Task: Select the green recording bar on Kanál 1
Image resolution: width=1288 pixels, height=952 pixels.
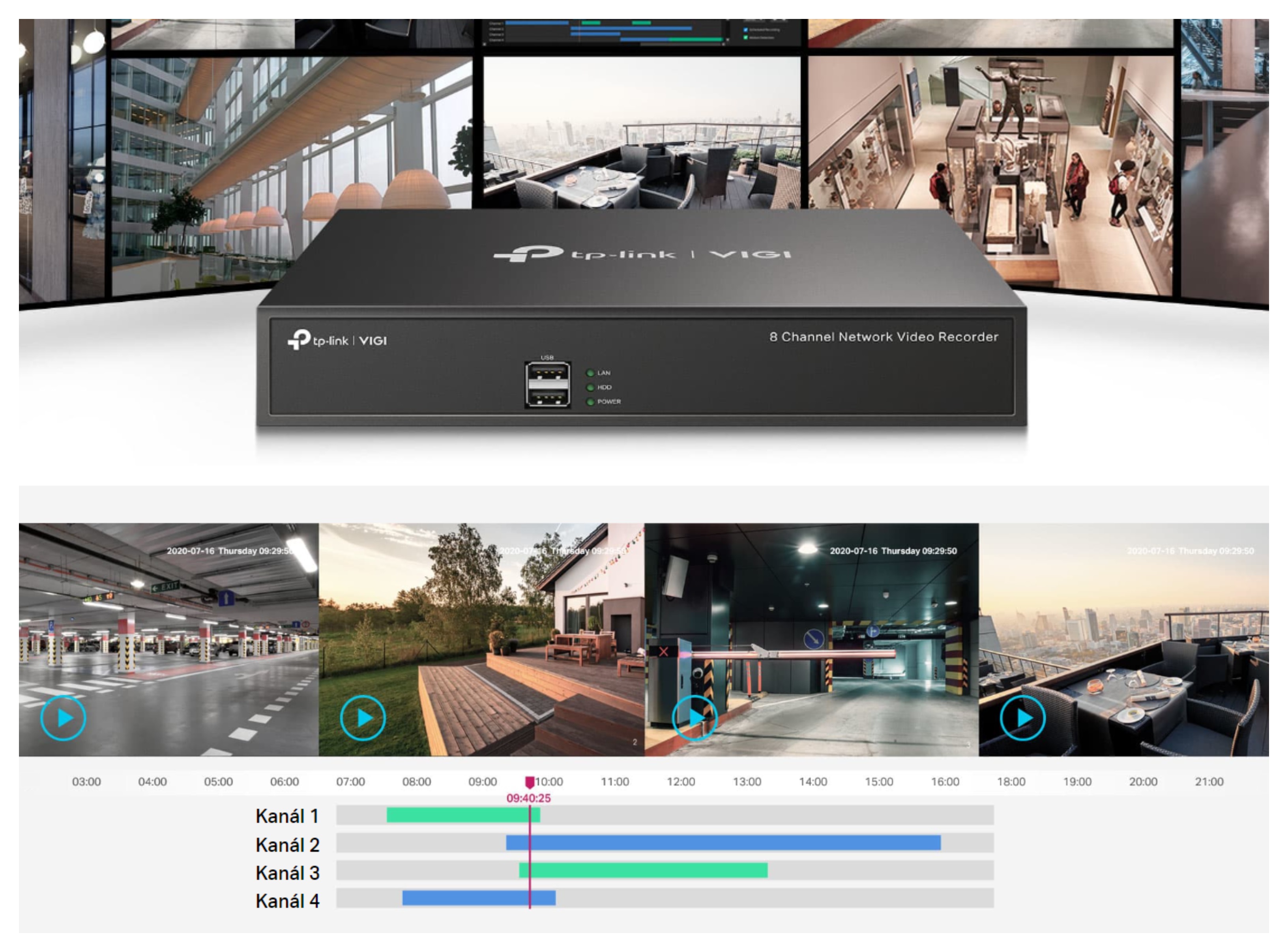Action: [463, 815]
